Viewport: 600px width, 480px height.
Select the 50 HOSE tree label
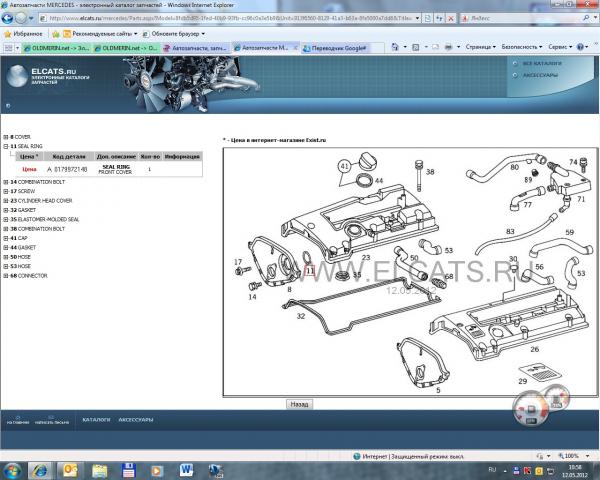pyautogui.click(x=20, y=257)
